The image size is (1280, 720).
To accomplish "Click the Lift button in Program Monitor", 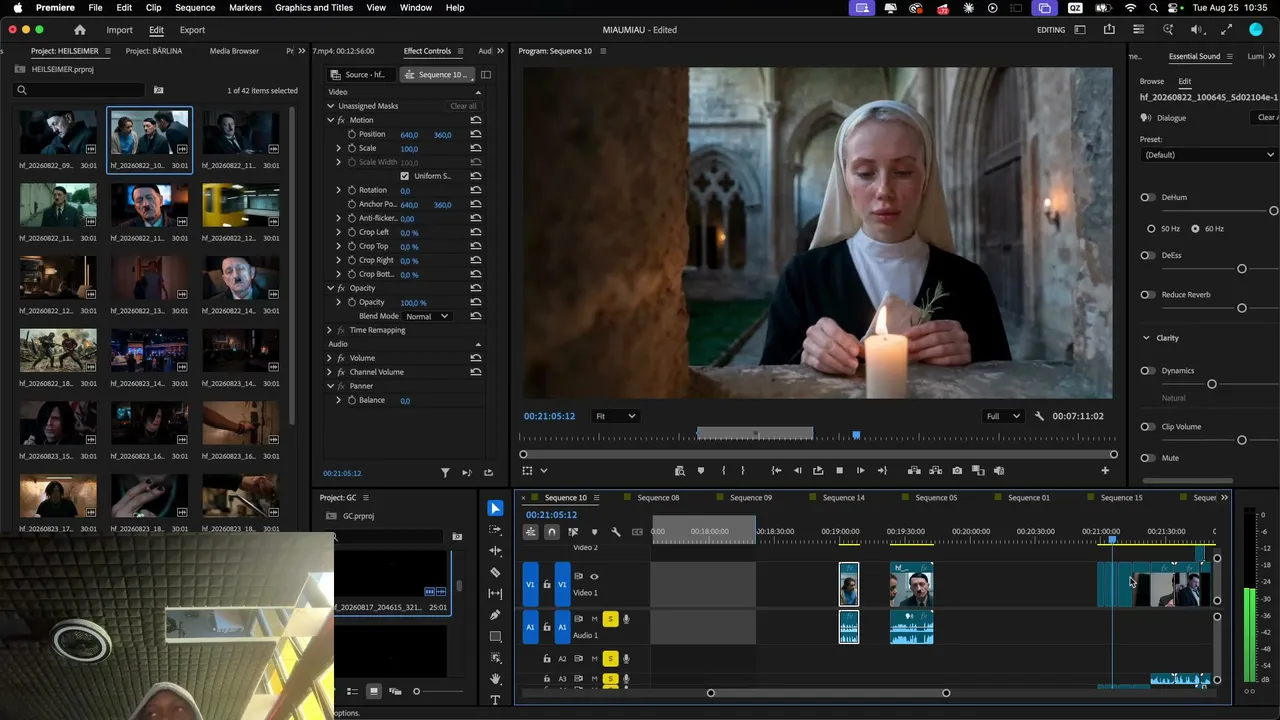I will (x=914, y=470).
